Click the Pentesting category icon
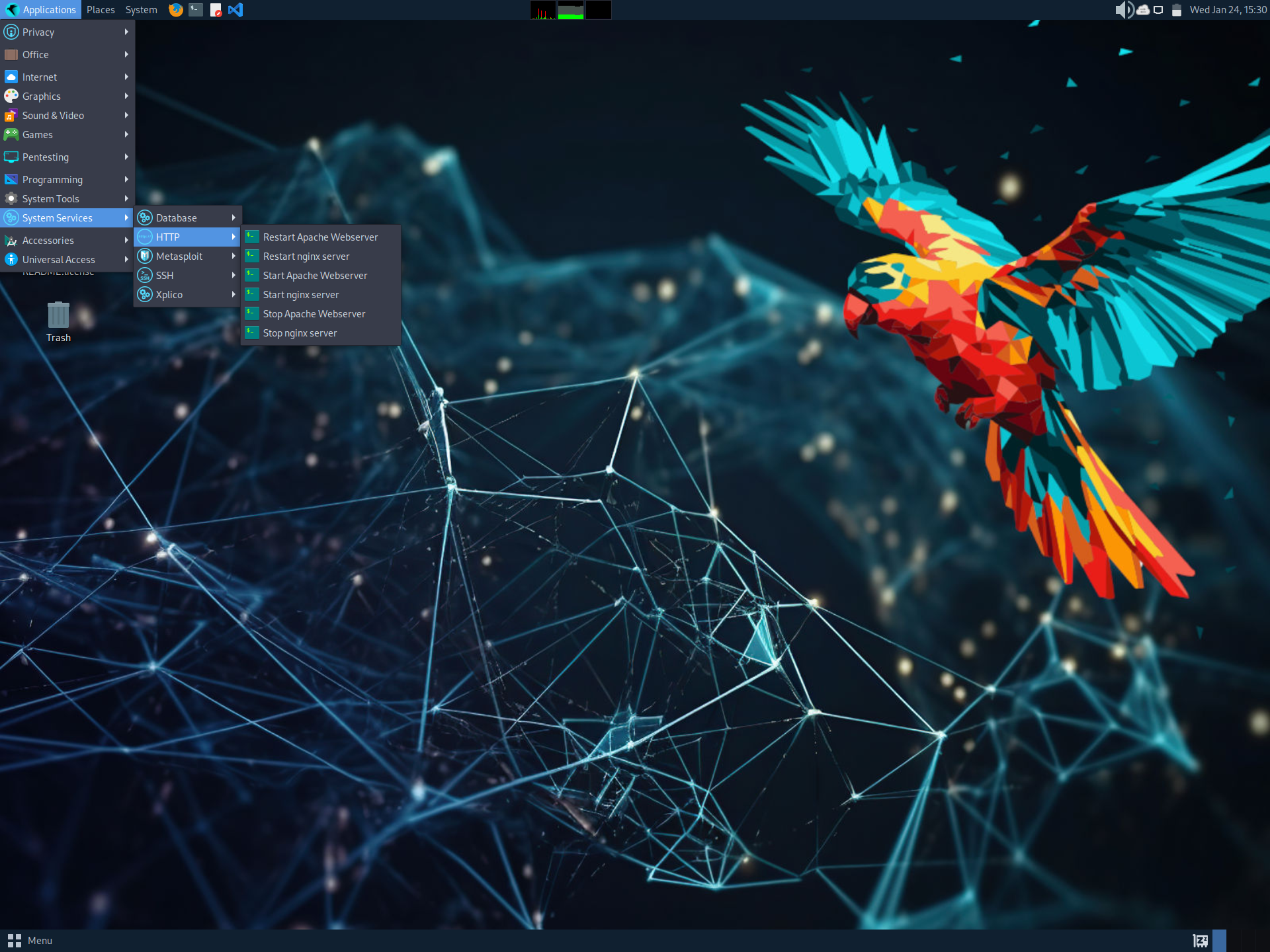The width and height of the screenshot is (1270, 952). click(11, 157)
